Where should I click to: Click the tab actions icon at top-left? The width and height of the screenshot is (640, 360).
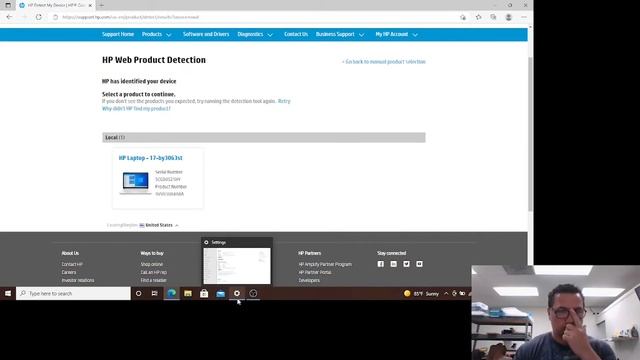8,5
